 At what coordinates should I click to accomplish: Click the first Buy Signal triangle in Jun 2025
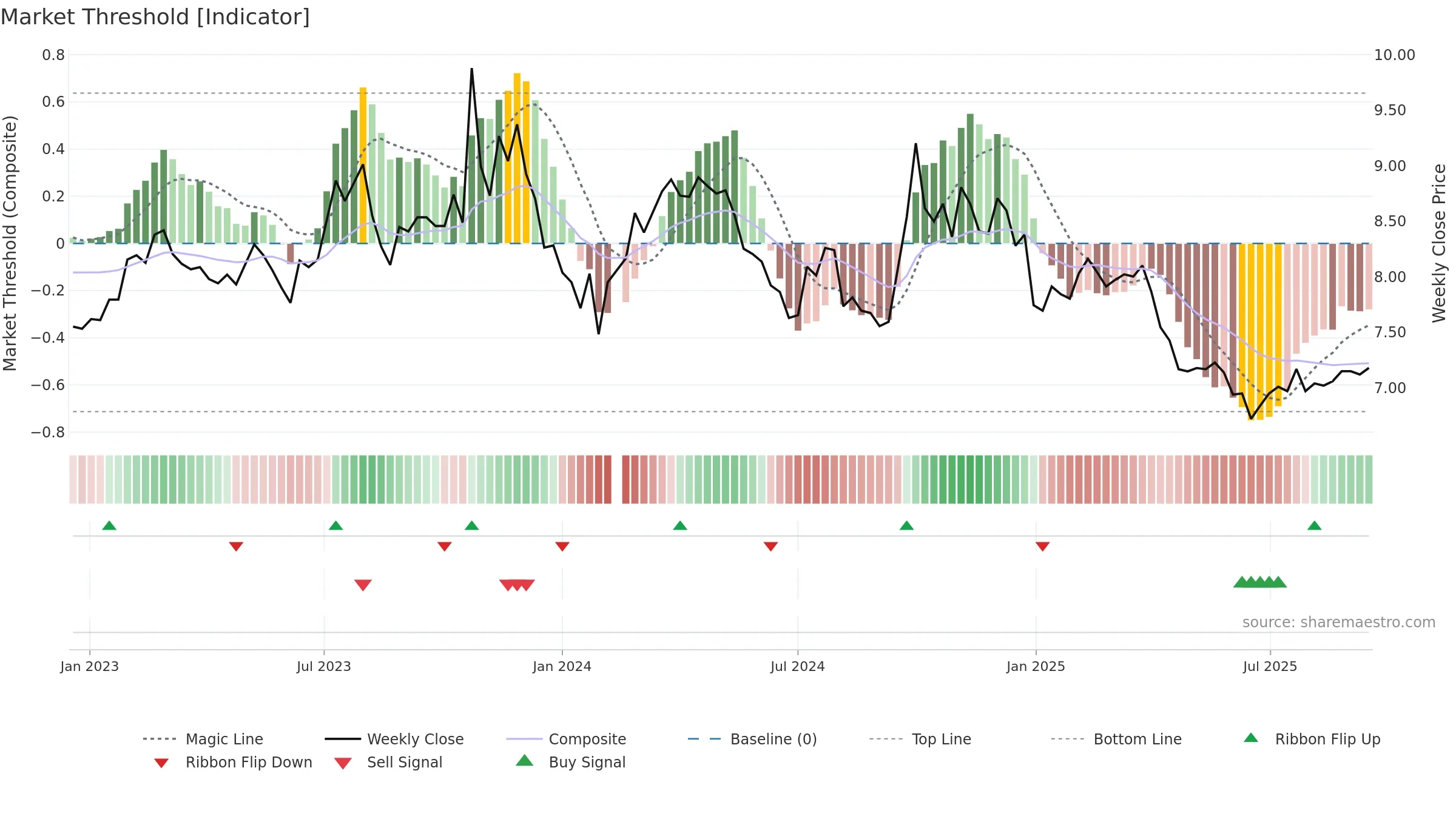click(x=1242, y=582)
